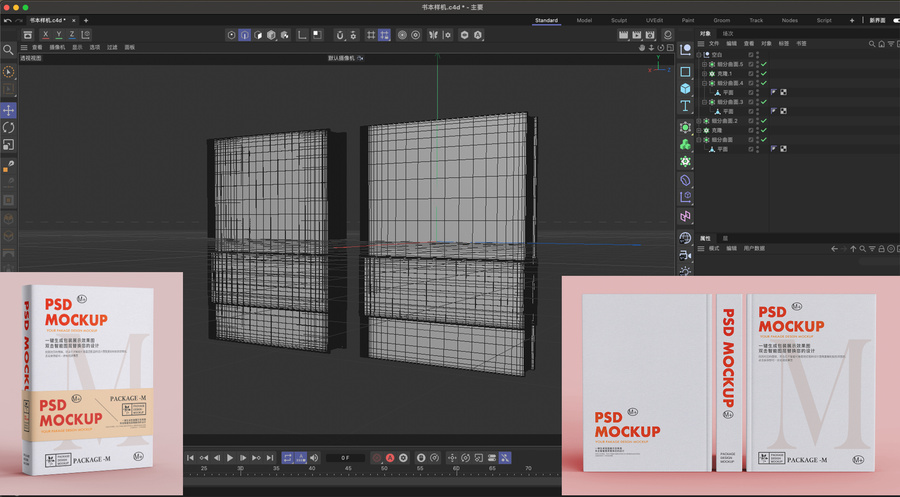Open the 标签 menu in Object Manager
The width and height of the screenshot is (900, 497).
tap(783, 44)
